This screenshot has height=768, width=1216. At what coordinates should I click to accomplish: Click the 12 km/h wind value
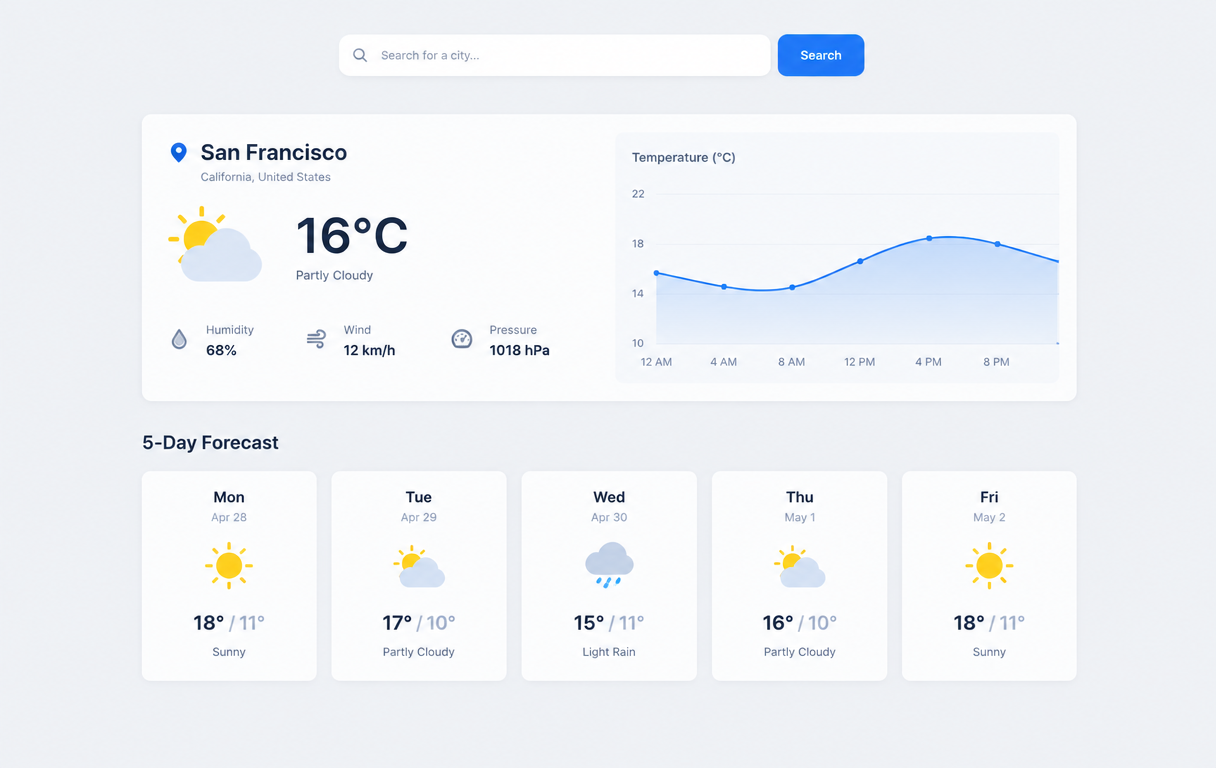369,351
